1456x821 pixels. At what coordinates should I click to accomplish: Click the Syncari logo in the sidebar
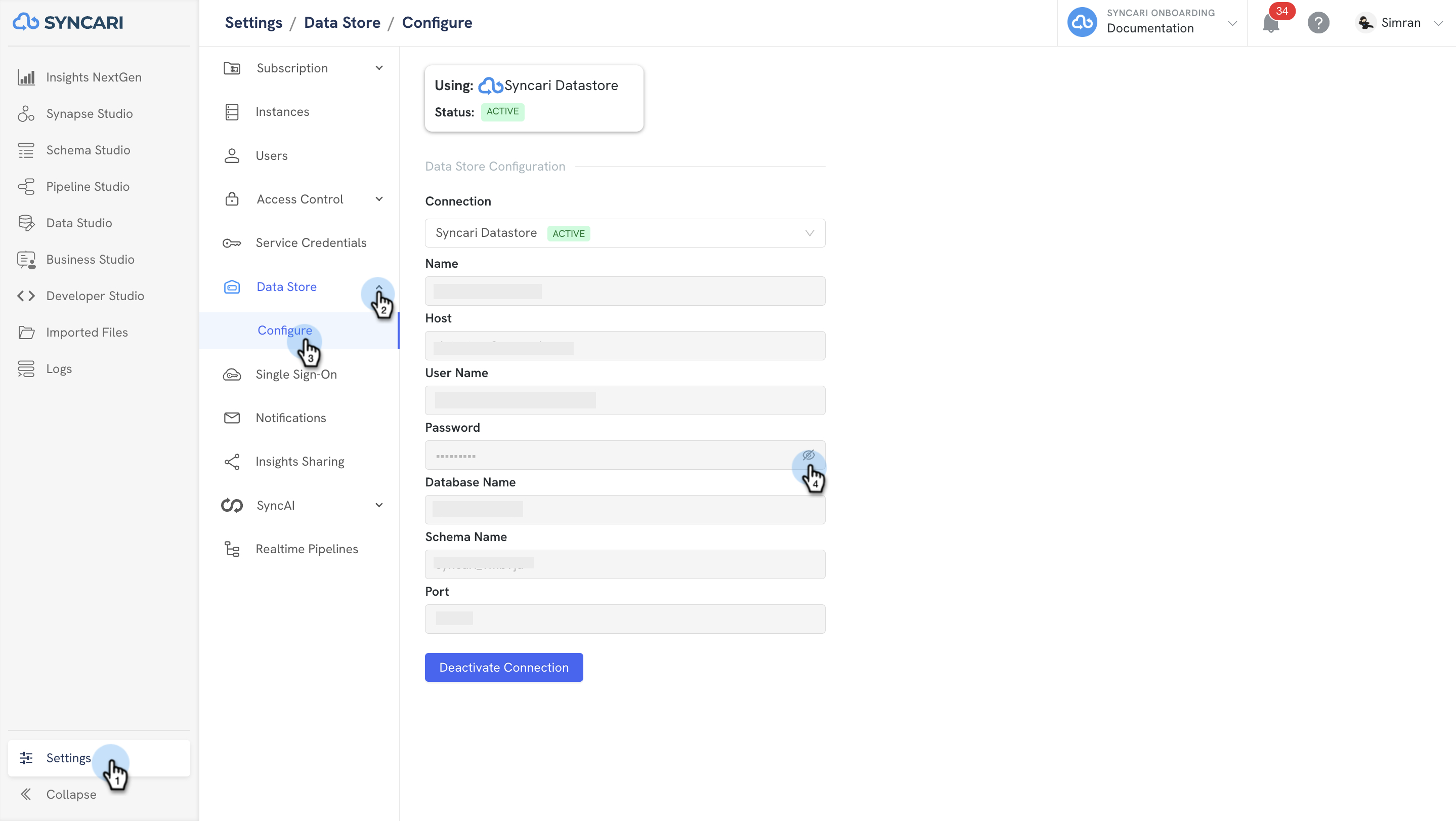[68, 22]
